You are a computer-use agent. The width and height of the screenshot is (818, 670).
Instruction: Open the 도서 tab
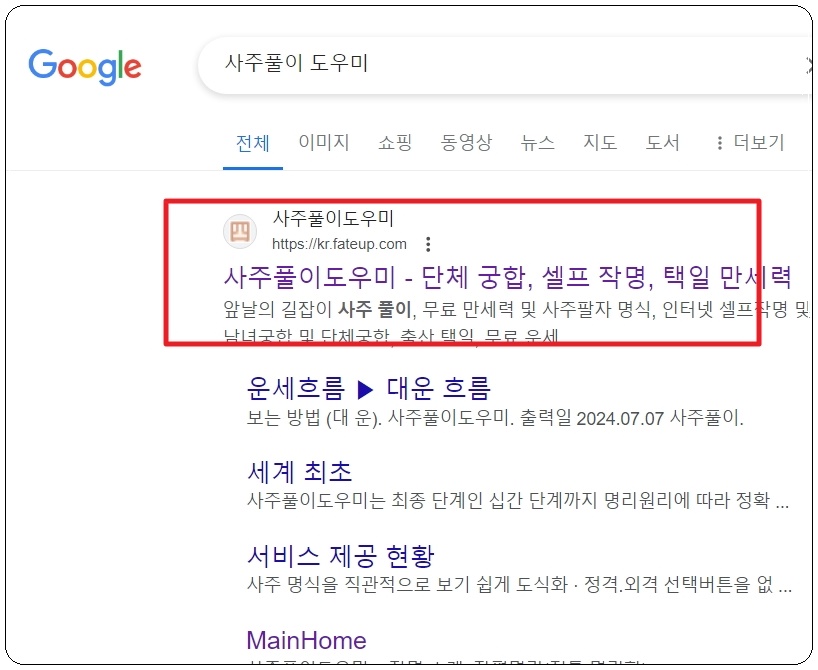point(663,142)
